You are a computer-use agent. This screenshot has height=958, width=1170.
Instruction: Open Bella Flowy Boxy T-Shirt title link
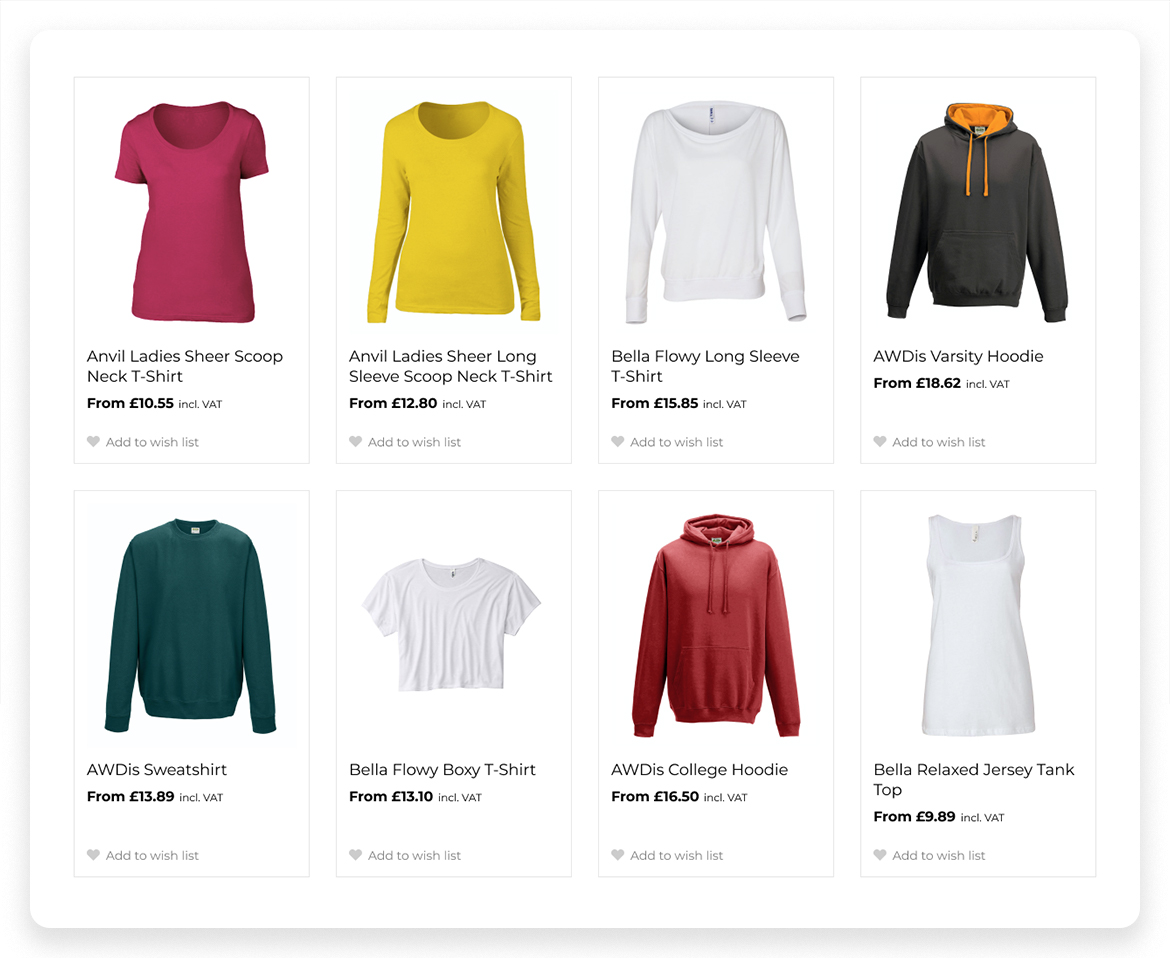[442, 769]
